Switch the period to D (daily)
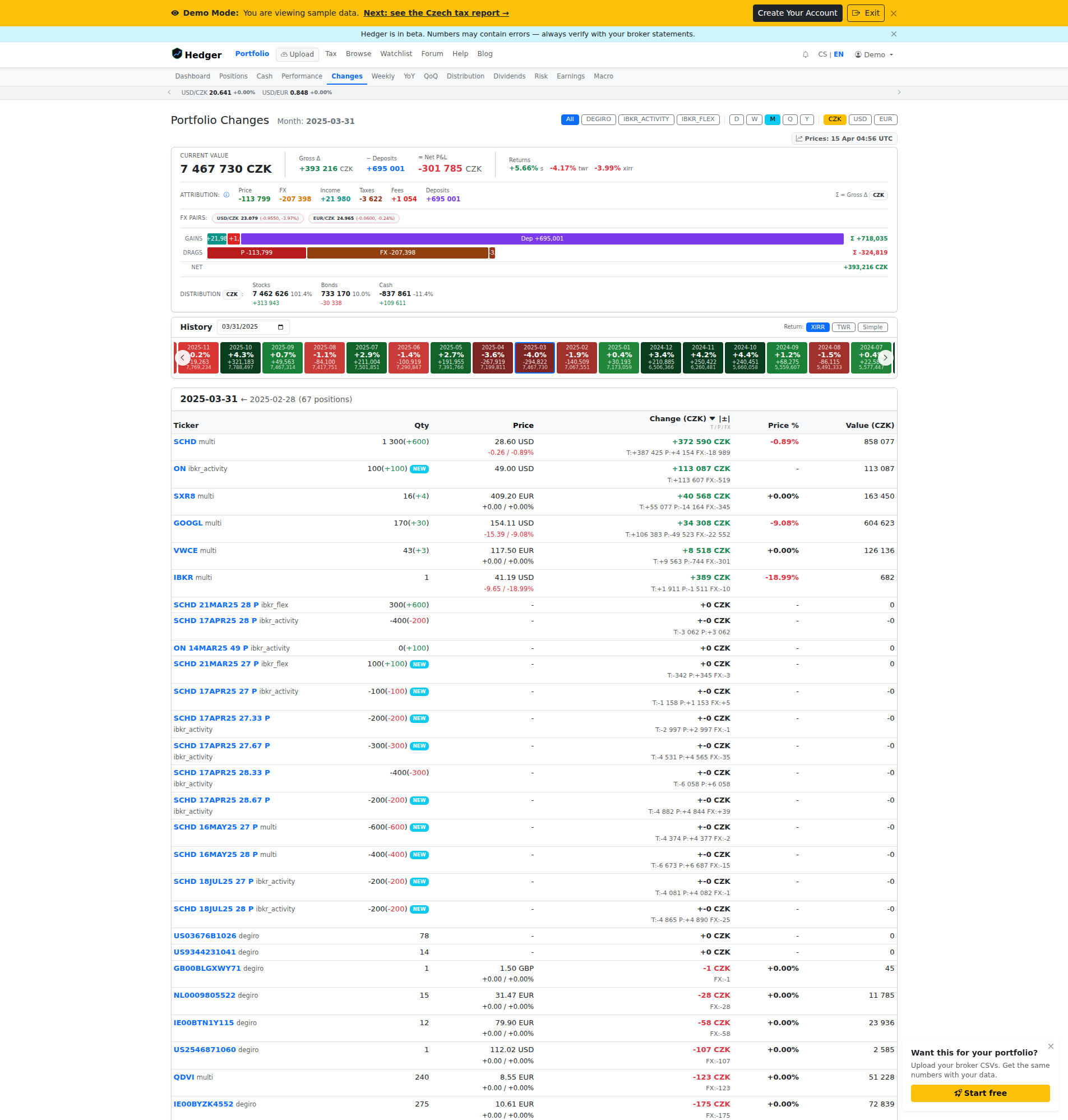 [x=736, y=119]
